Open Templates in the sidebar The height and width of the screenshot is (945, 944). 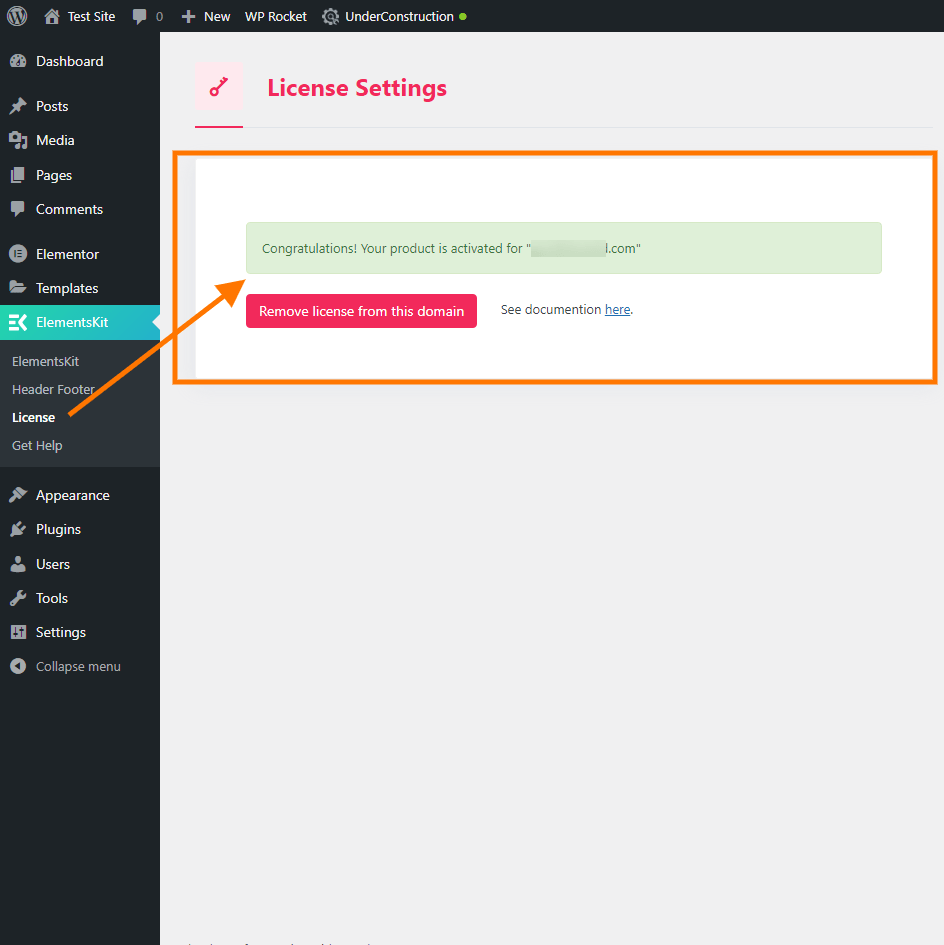point(67,288)
